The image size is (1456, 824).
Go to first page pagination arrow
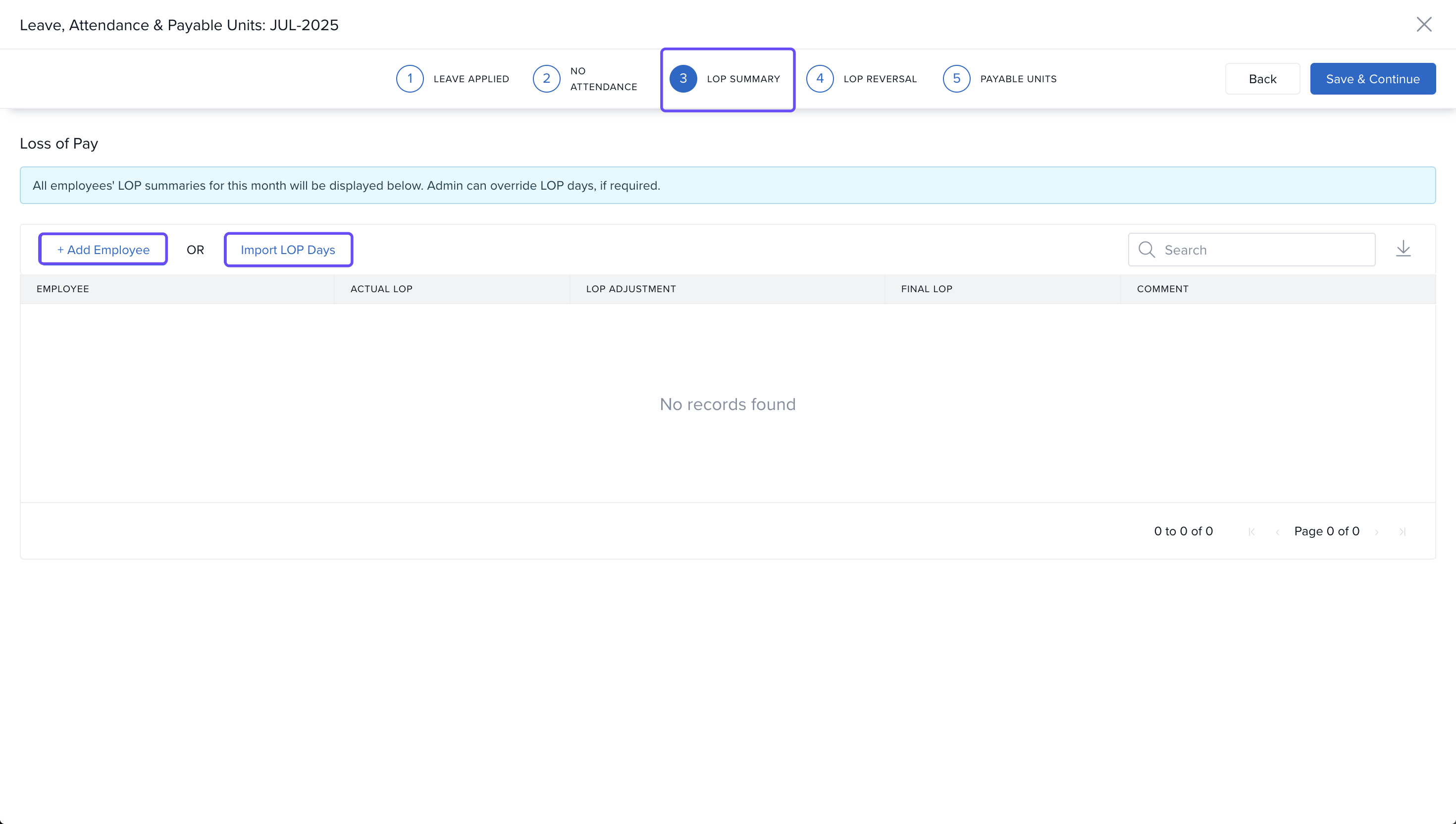tap(1252, 531)
